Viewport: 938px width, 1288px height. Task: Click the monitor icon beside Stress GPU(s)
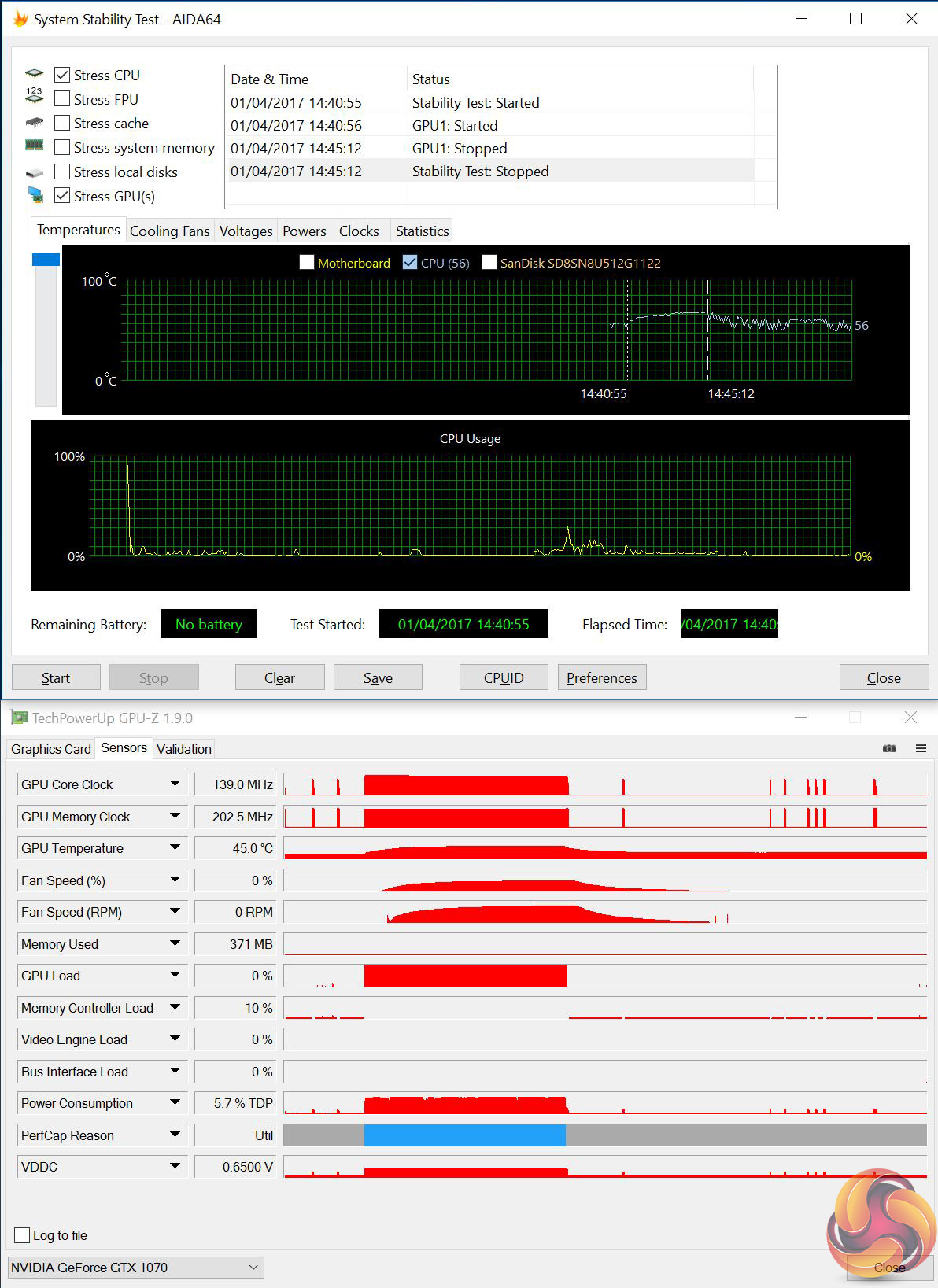tap(35, 195)
